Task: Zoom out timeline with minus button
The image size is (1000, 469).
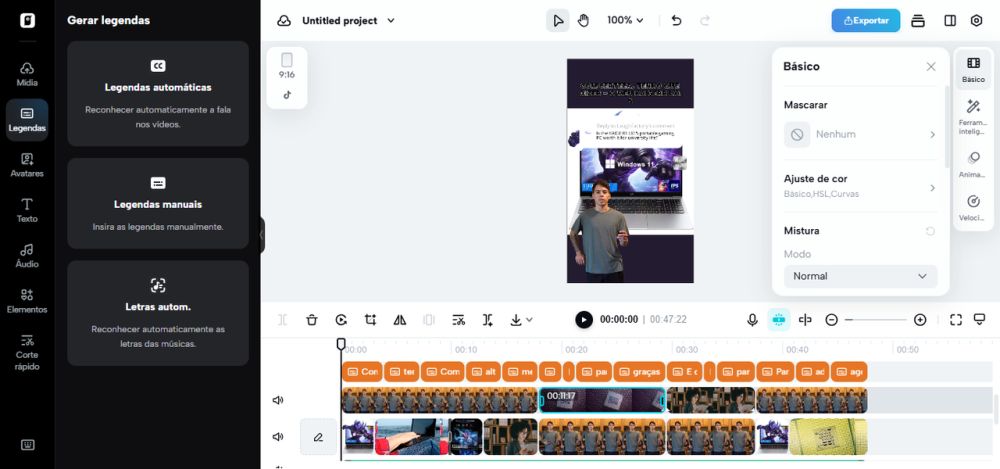Action: (x=831, y=320)
